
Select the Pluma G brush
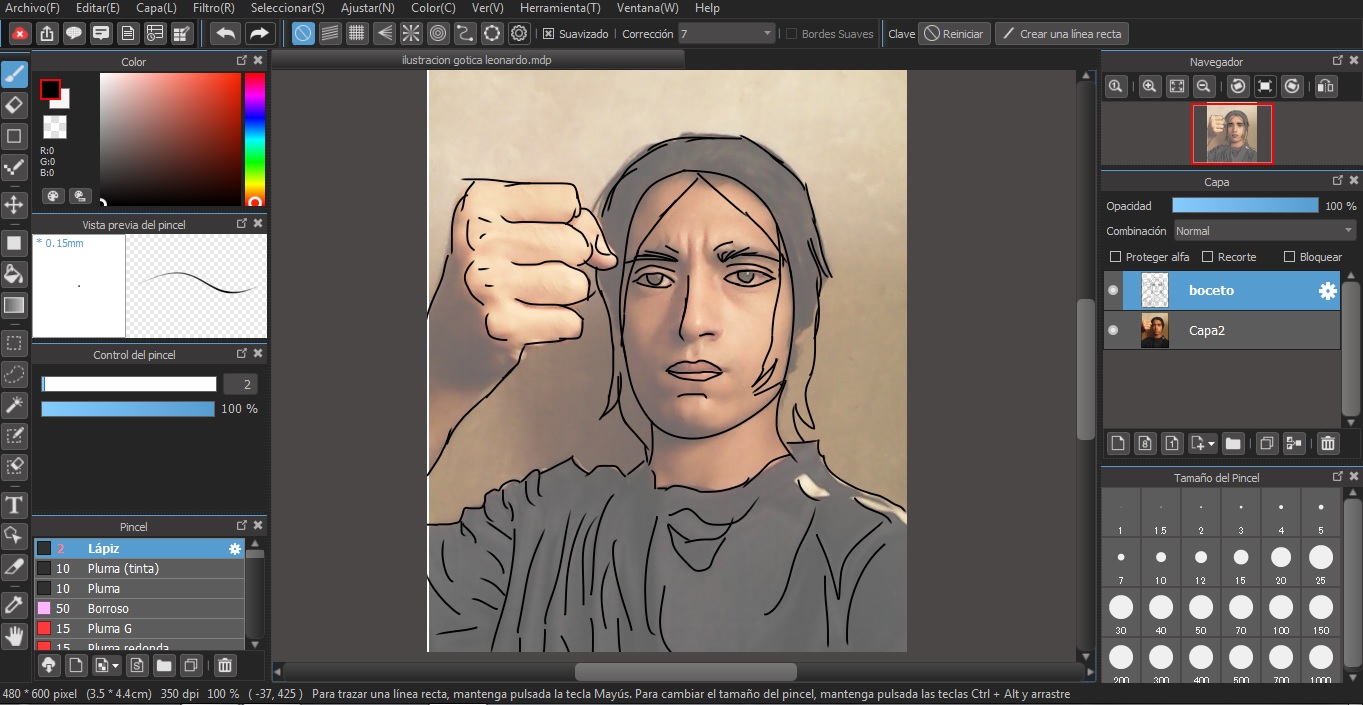click(x=139, y=629)
